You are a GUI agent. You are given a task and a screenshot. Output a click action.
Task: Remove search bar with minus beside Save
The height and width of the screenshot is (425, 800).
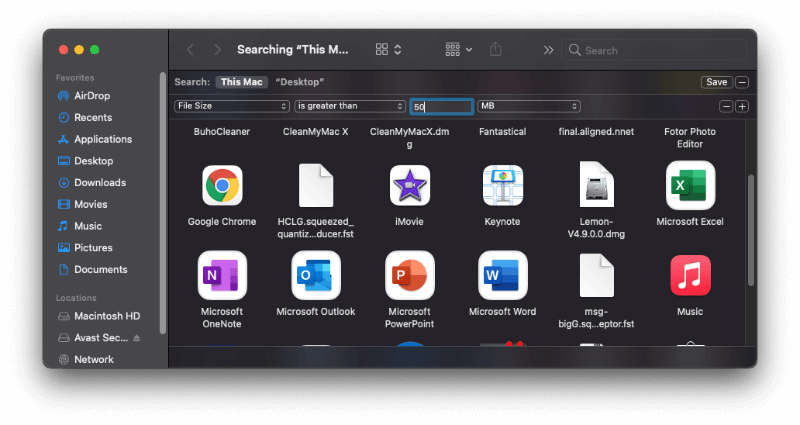click(742, 82)
